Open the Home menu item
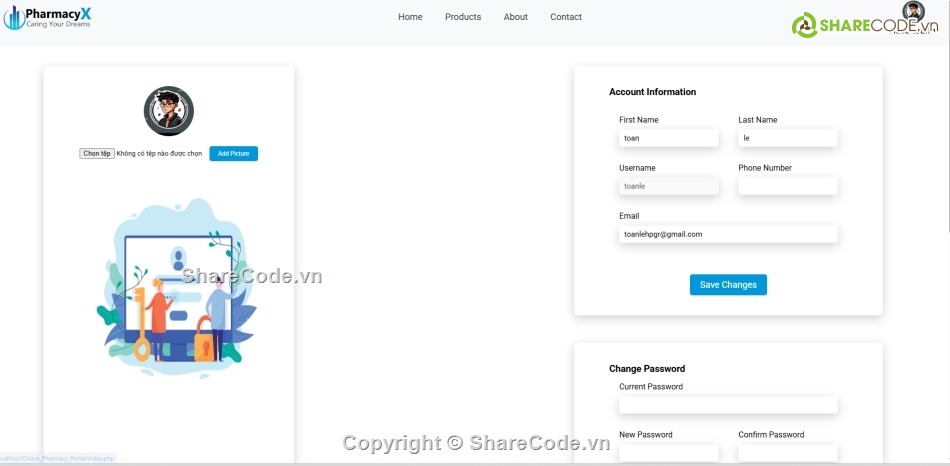Screen dimensions: 950x466 (410, 17)
